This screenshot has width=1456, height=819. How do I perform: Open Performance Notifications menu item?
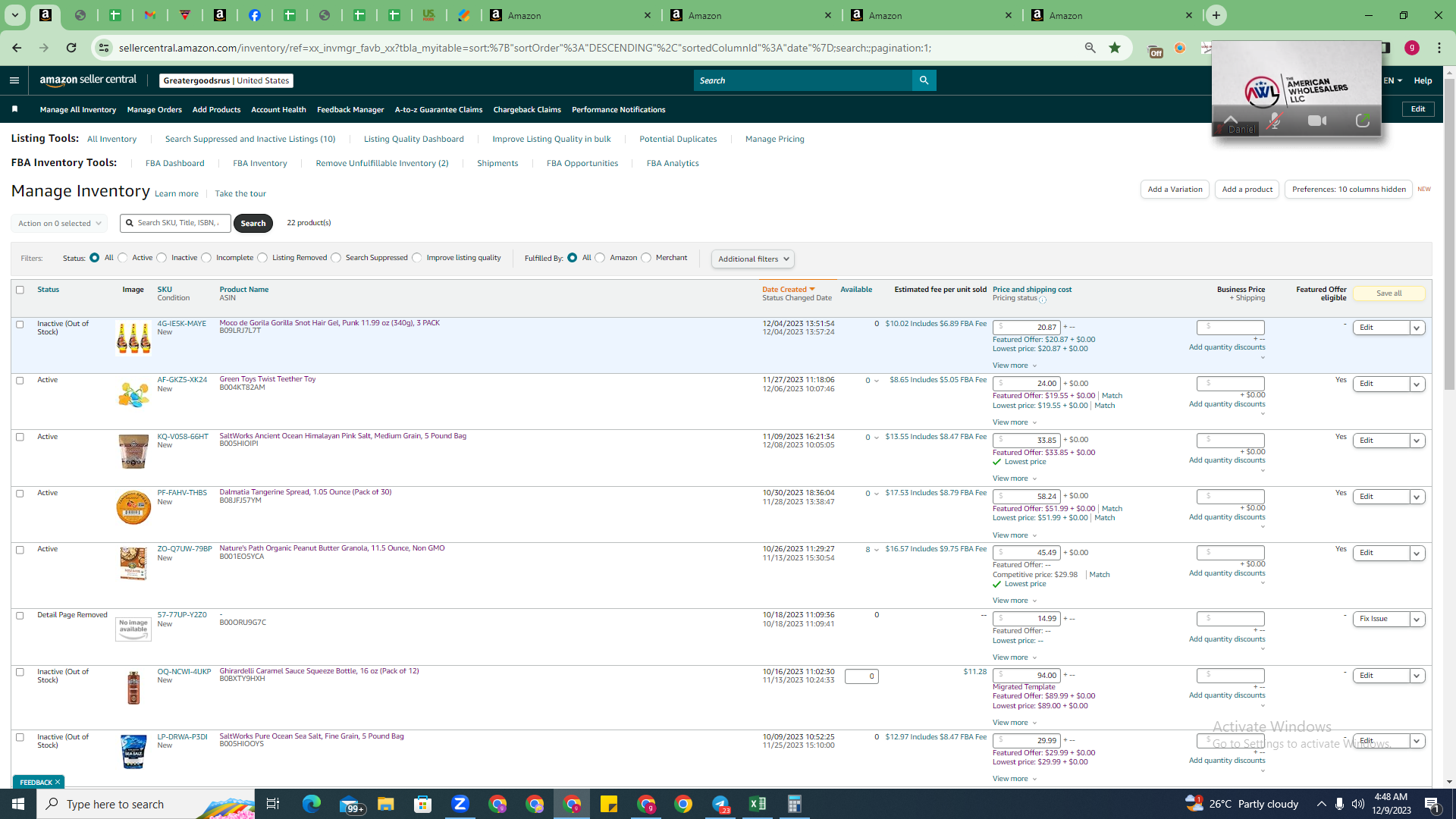[x=619, y=110]
